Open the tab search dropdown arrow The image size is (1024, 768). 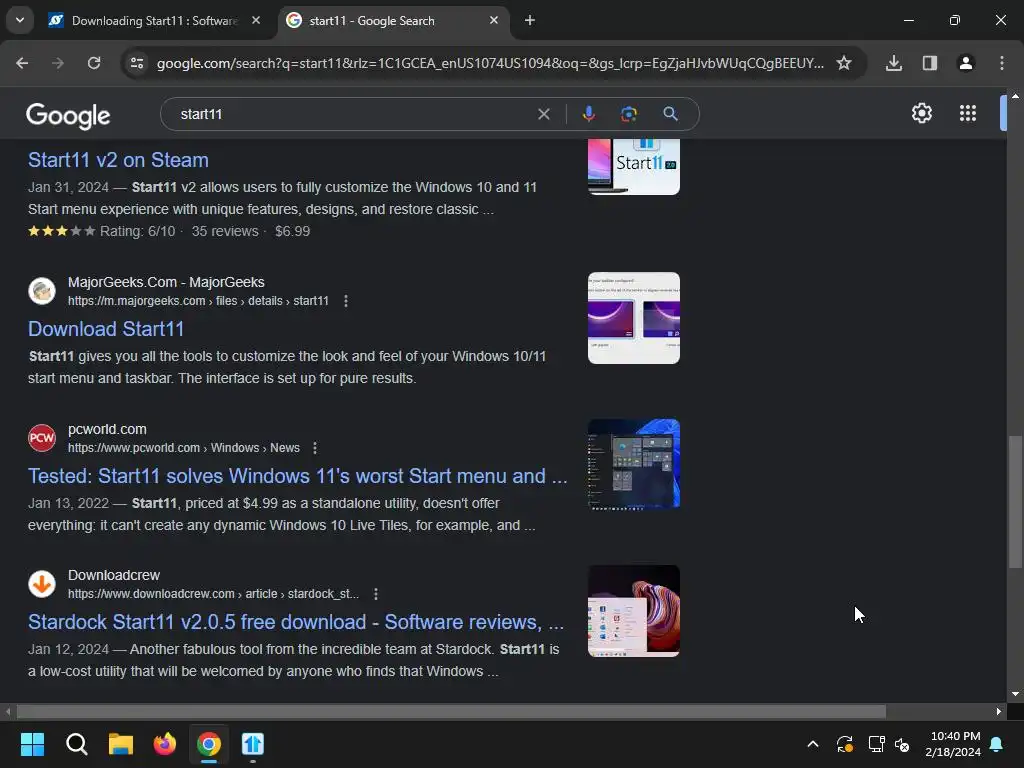(20, 20)
